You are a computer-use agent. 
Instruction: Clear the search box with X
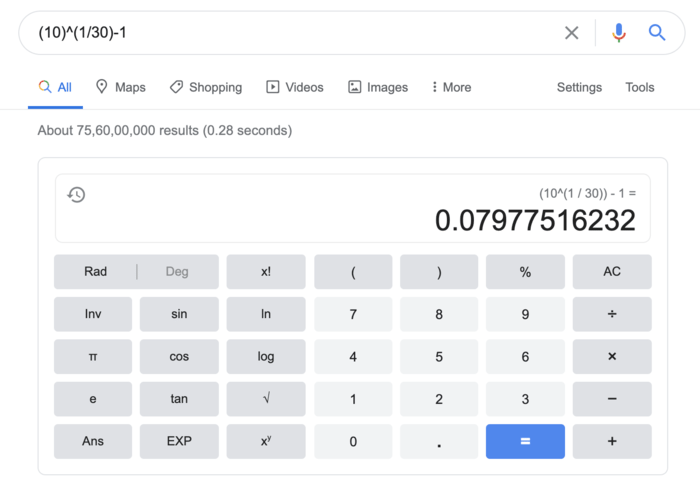(571, 33)
